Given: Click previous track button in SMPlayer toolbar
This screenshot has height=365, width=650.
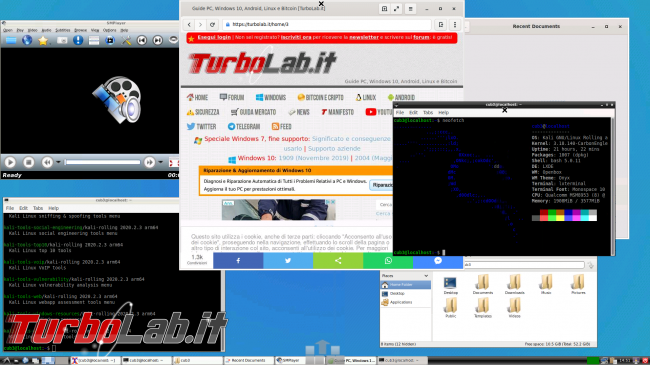Looking at the screenshot, I should tap(142, 40).
